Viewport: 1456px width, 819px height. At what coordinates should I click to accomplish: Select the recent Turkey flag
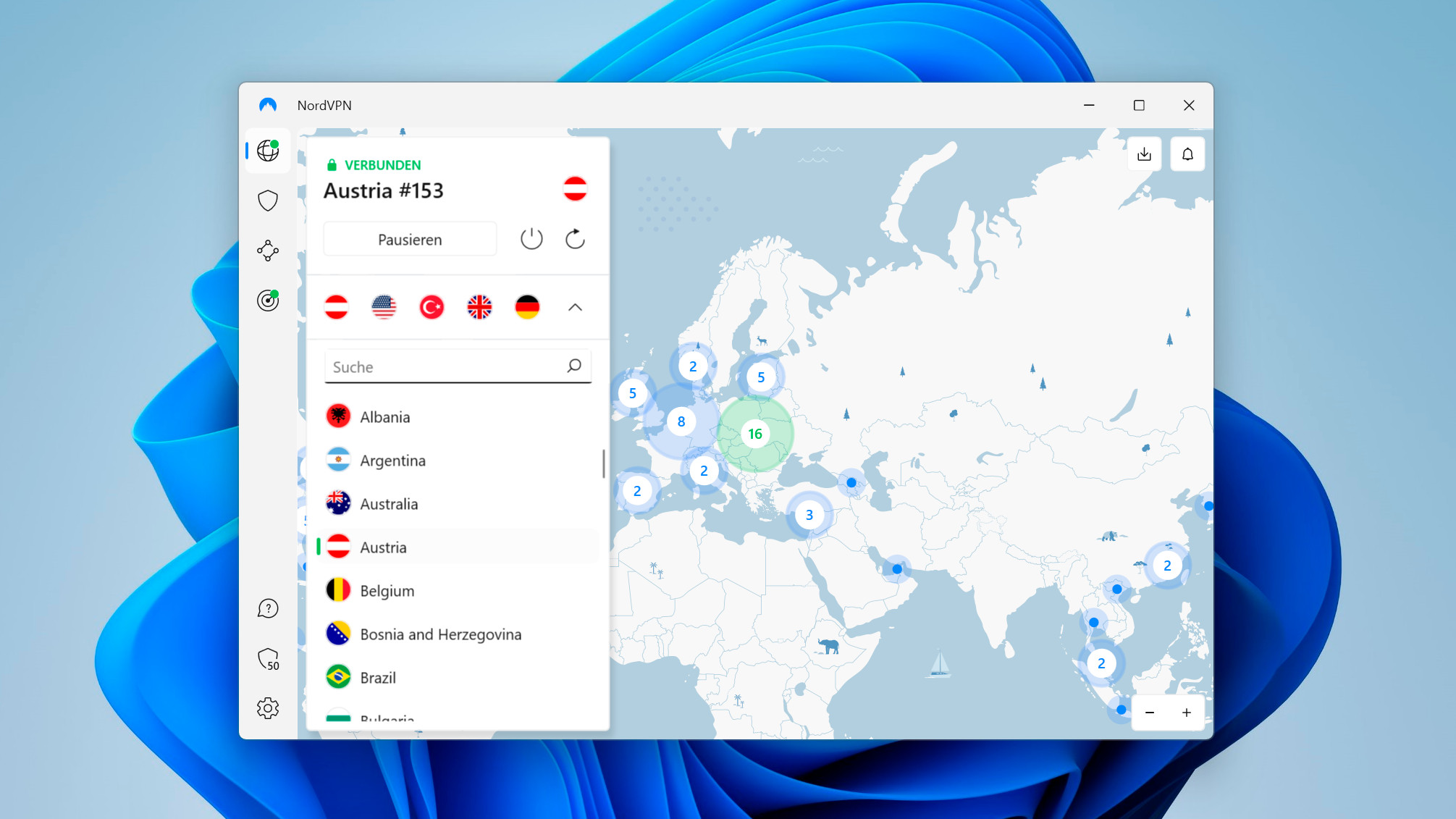point(432,307)
